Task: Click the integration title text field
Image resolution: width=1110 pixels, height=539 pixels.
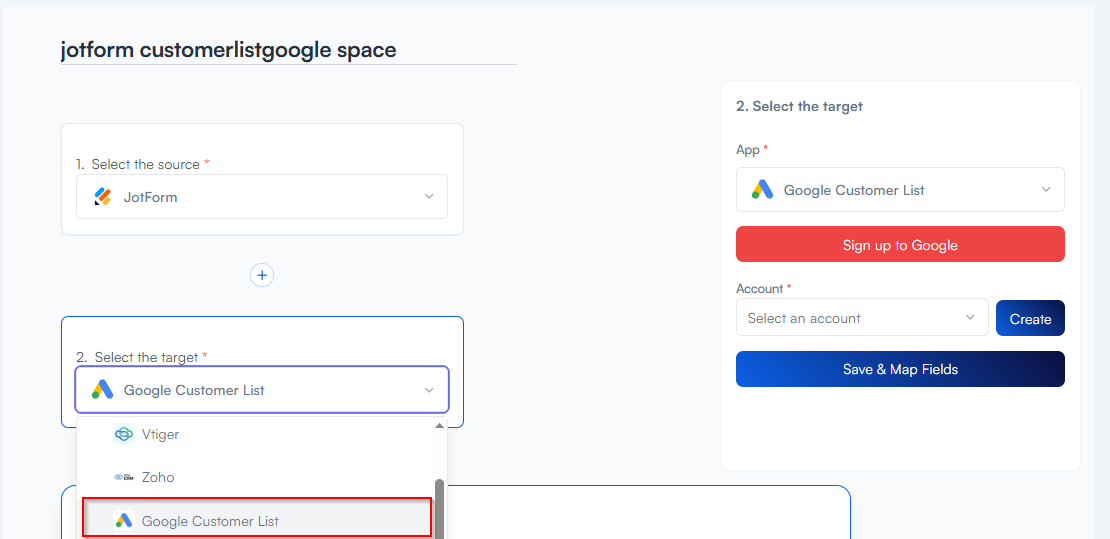Action: (288, 50)
